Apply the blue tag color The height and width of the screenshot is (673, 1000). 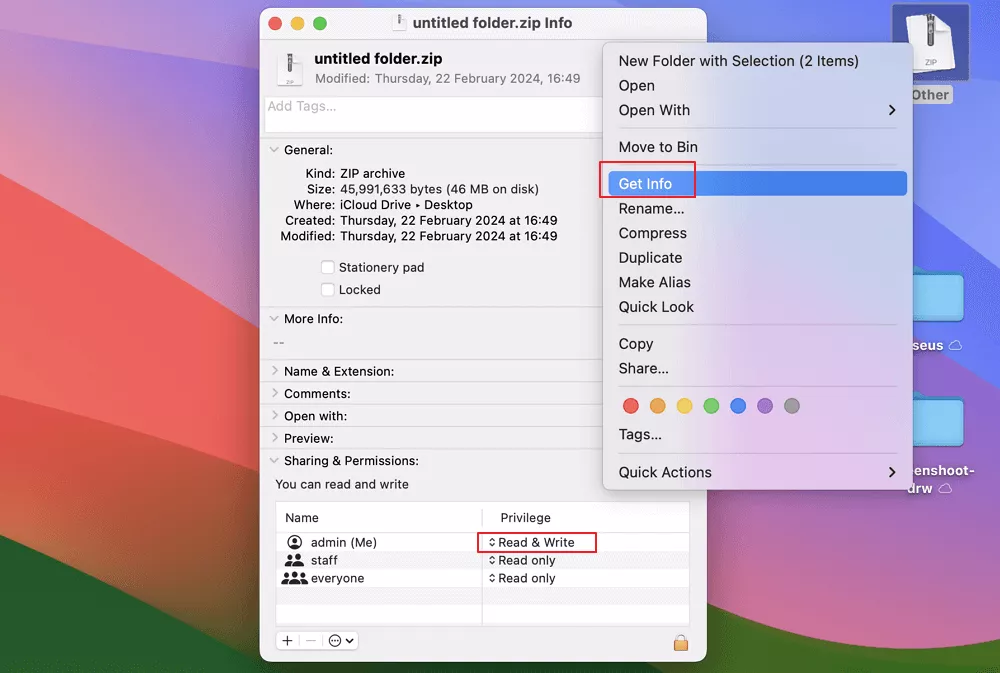pos(738,406)
